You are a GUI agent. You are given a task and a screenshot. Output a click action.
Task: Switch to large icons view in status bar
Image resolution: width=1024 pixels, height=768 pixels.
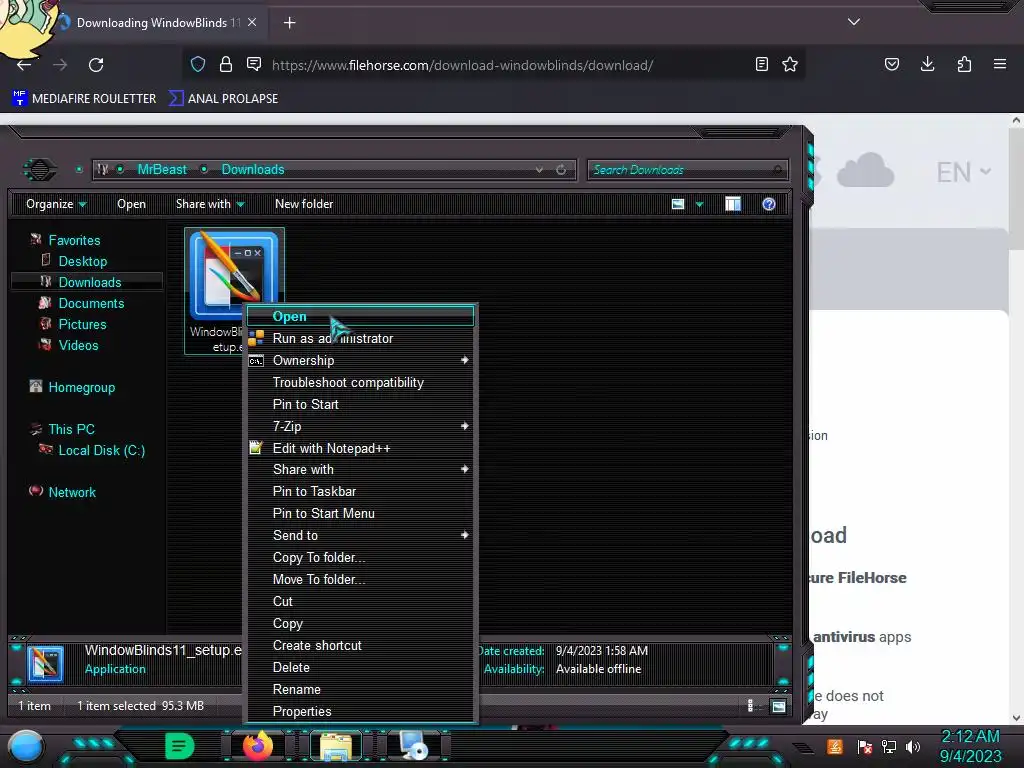778,706
